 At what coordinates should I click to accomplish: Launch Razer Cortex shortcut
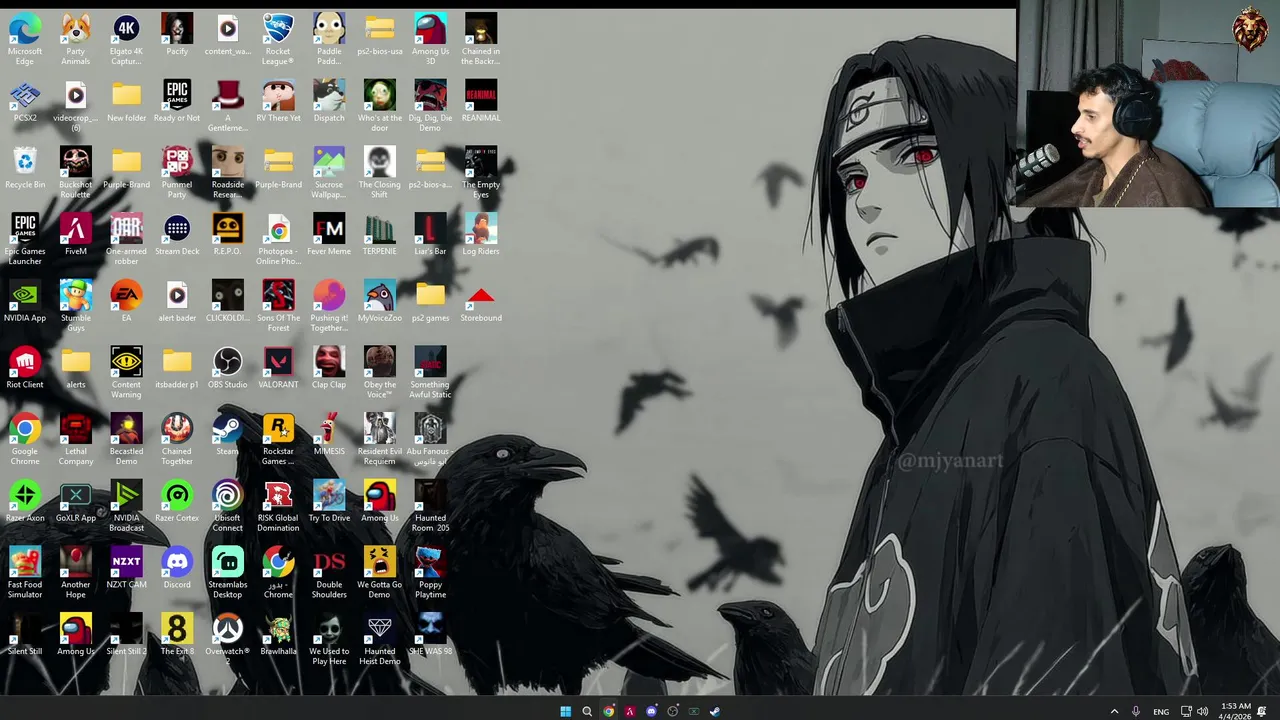pyautogui.click(x=177, y=502)
